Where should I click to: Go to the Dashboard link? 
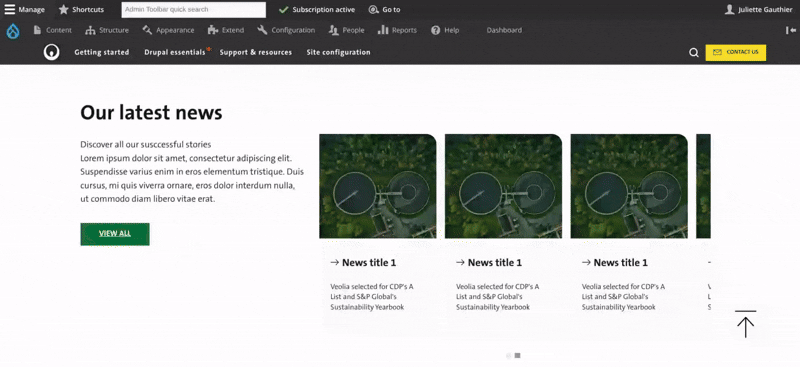(x=504, y=30)
